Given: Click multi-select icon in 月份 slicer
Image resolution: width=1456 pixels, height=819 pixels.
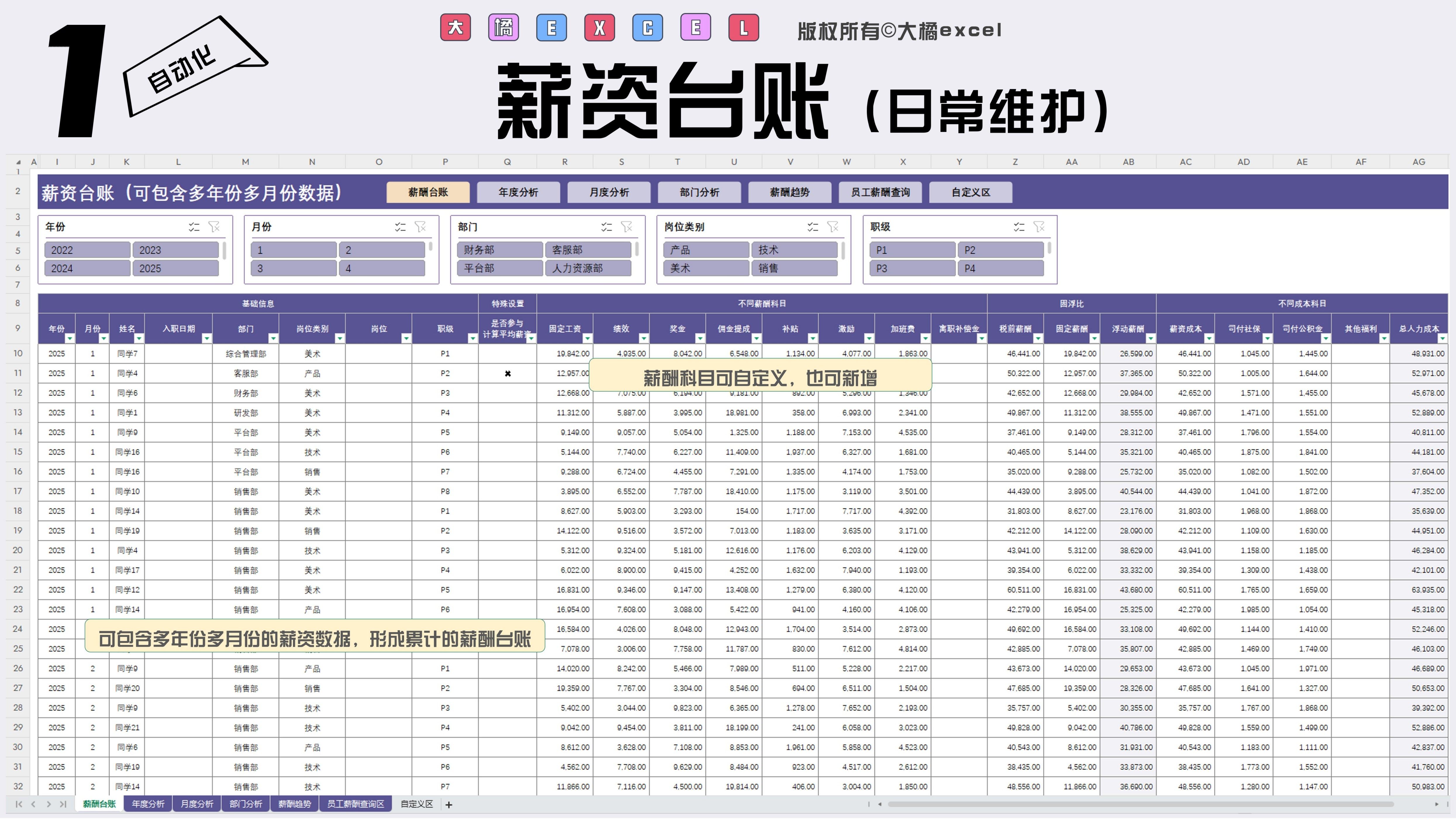Looking at the screenshot, I should [400, 227].
